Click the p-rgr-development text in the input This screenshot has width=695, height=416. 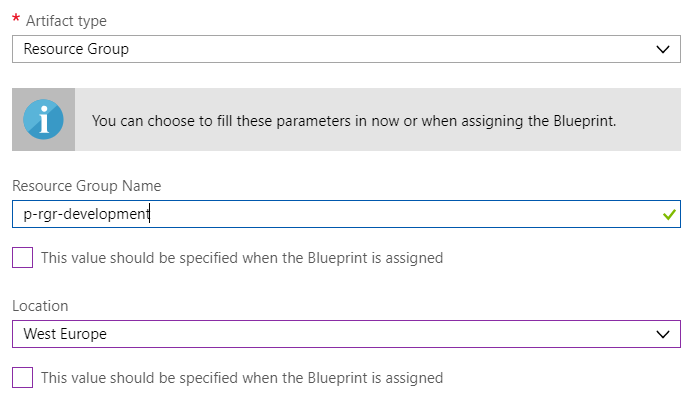tap(86, 214)
